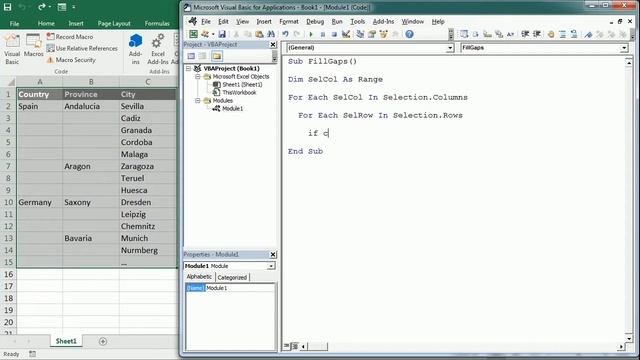The width and height of the screenshot is (640, 360).
Task: Click the Indent icon in Edit toolbar
Action: [525, 34]
